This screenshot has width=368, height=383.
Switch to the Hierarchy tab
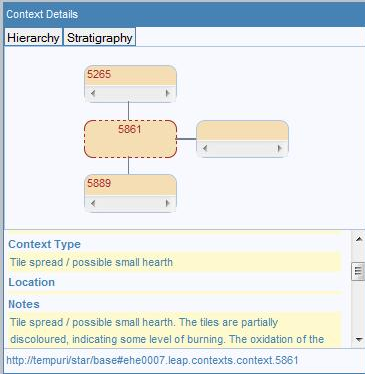33,37
